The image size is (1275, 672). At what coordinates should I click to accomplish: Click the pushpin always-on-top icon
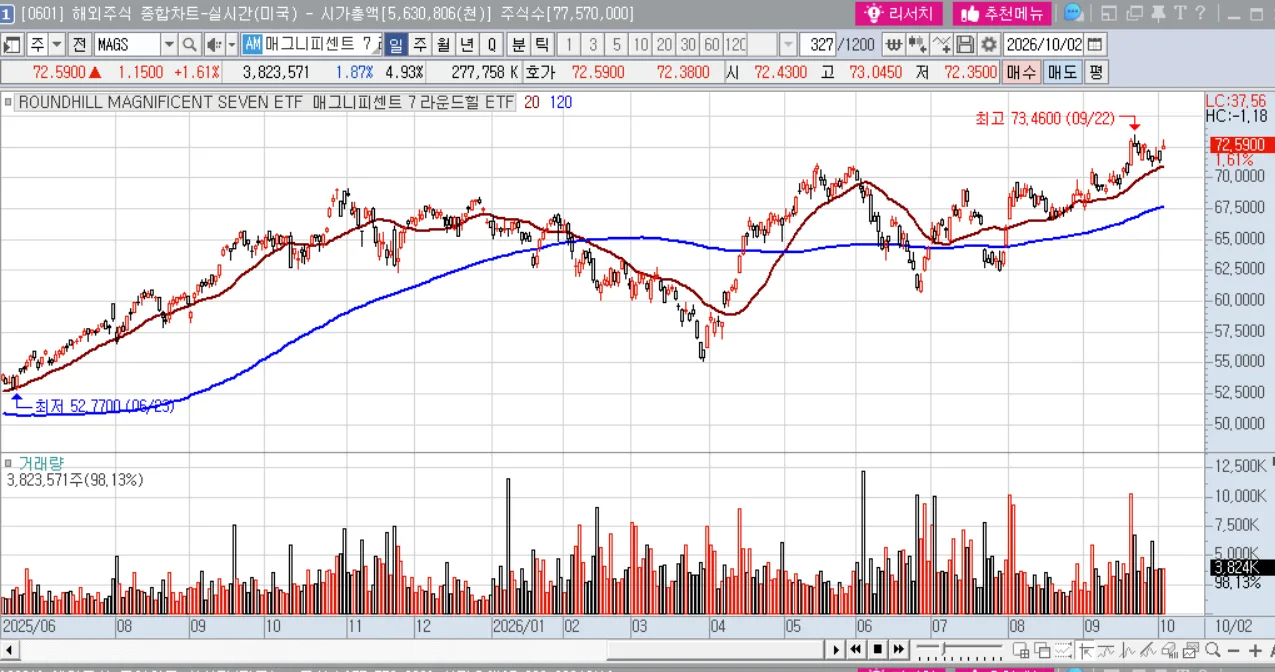(1157, 13)
